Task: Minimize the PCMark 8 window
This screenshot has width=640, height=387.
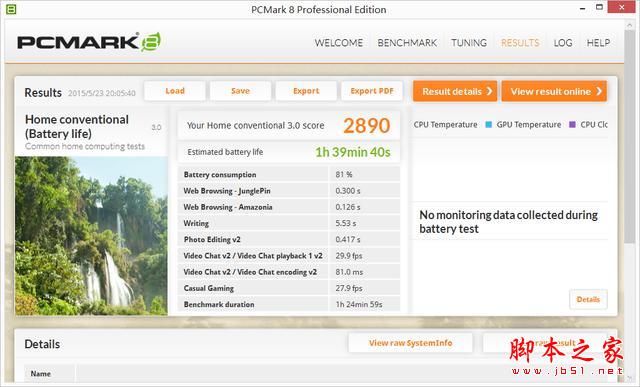Action: click(582, 8)
